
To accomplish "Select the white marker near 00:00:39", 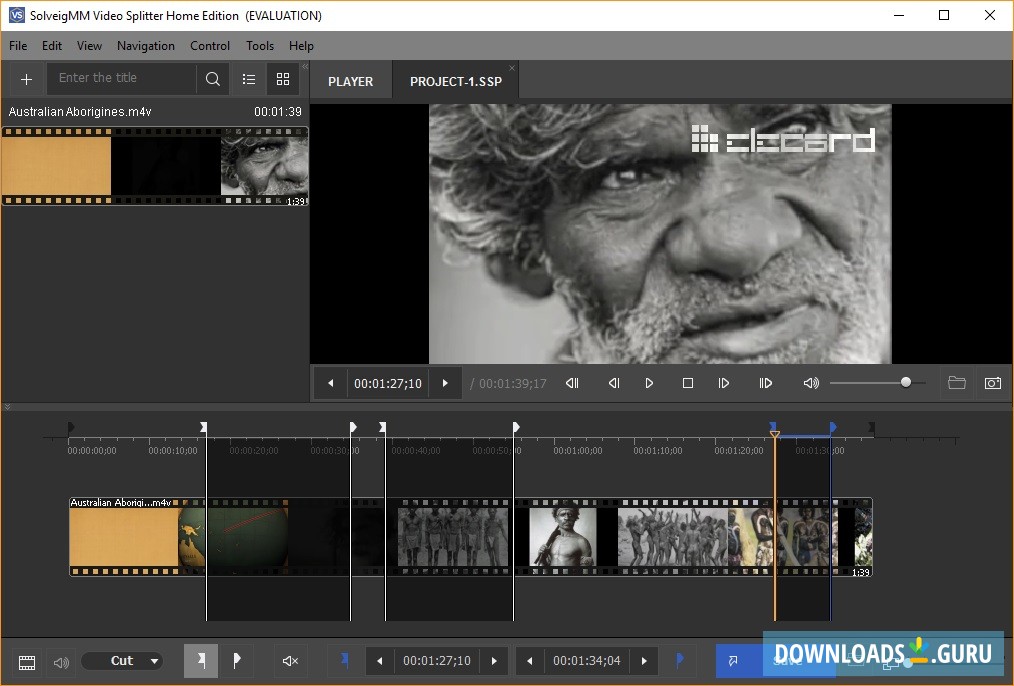I will (383, 427).
